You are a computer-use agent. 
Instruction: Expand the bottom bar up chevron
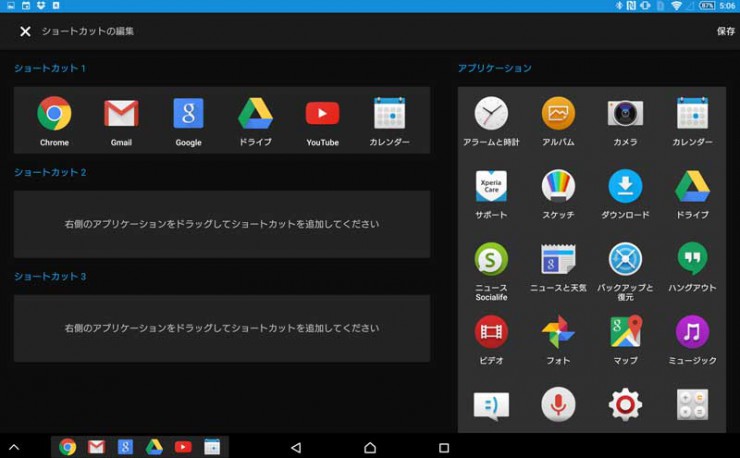pyautogui.click(x=14, y=447)
